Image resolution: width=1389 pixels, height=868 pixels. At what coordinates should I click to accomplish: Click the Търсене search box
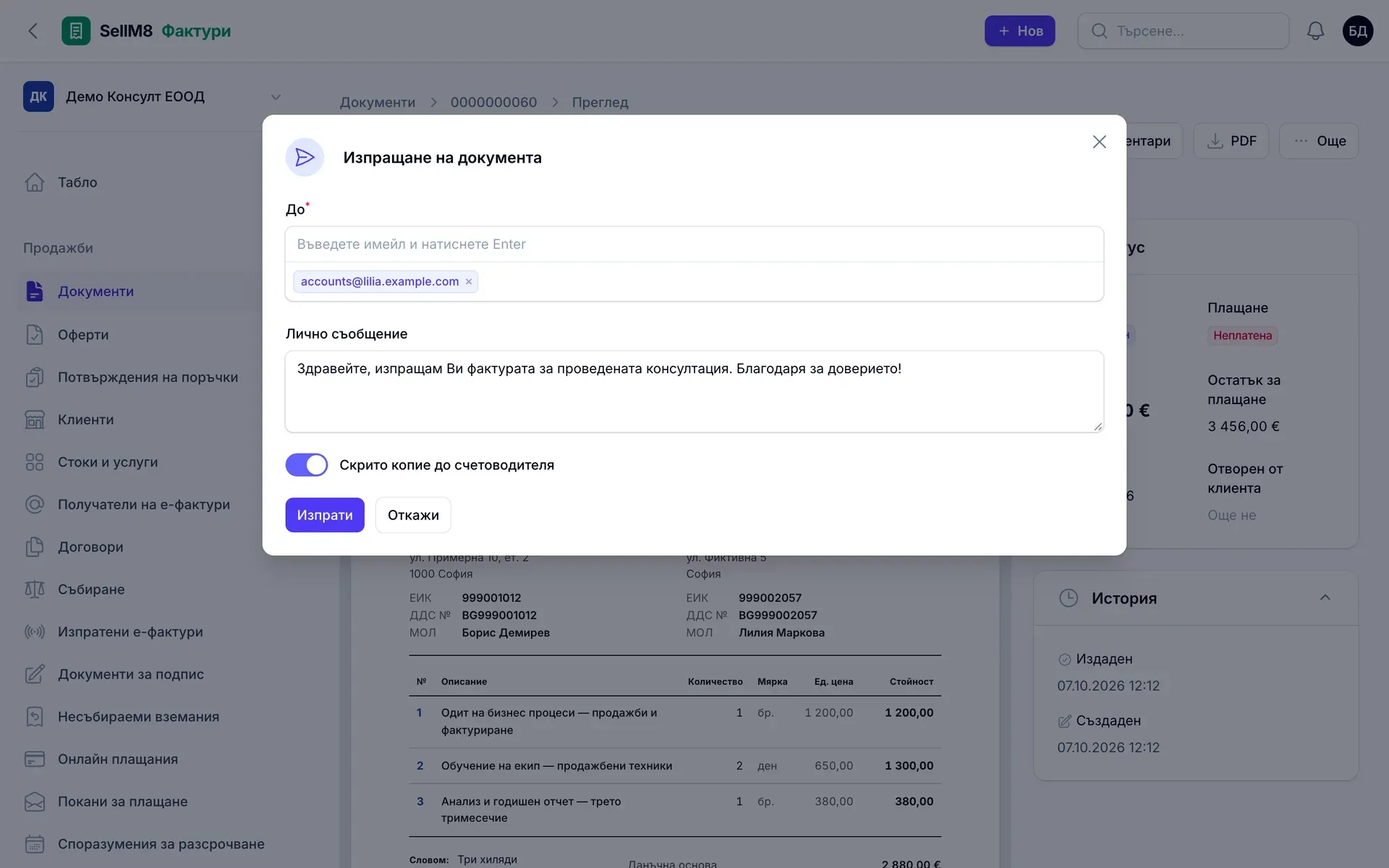point(1184,31)
